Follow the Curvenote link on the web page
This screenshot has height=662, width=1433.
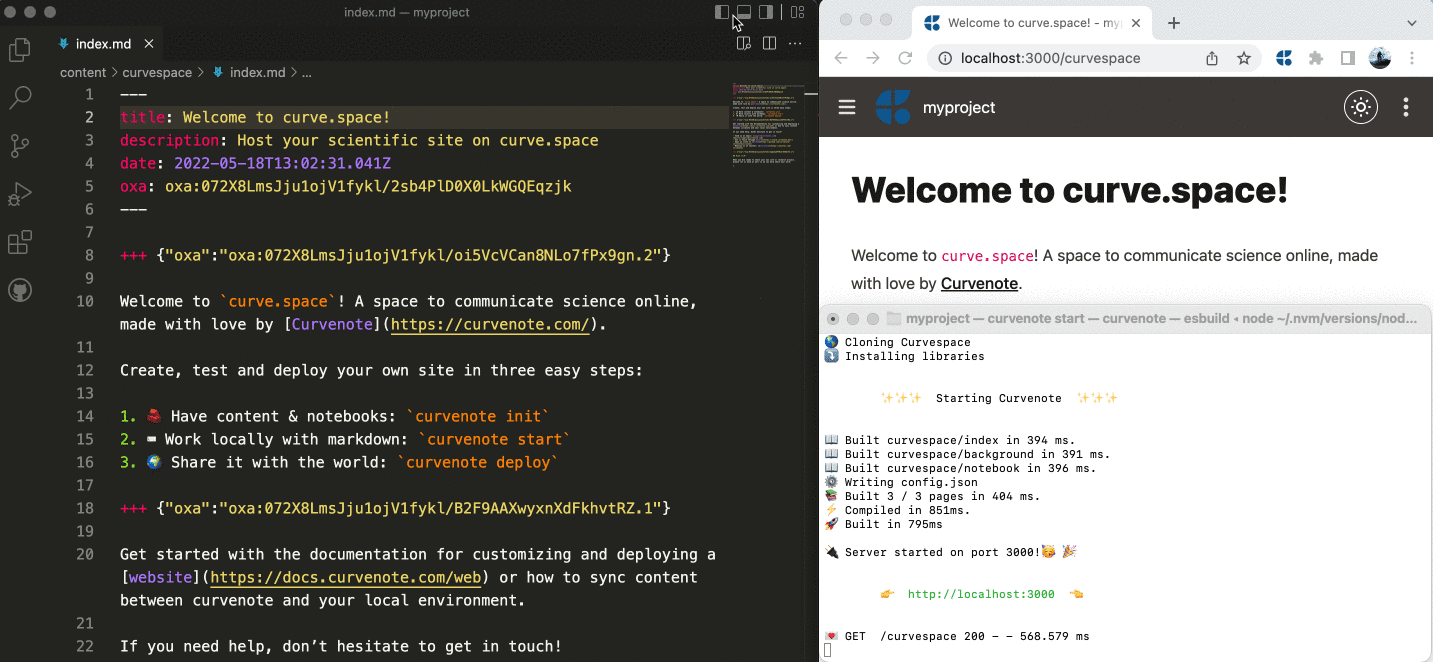pyautogui.click(x=979, y=283)
